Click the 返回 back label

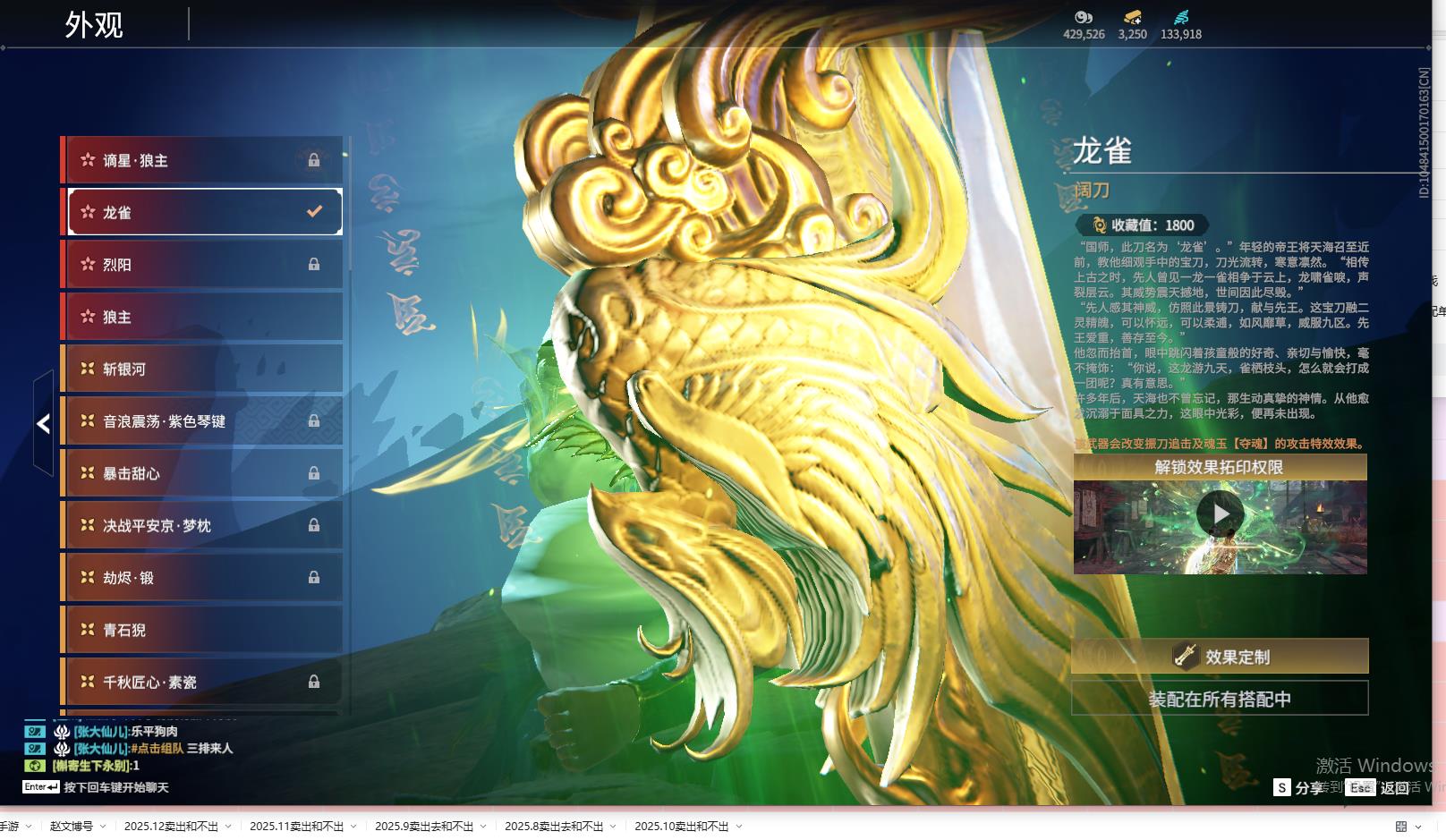[1395, 788]
